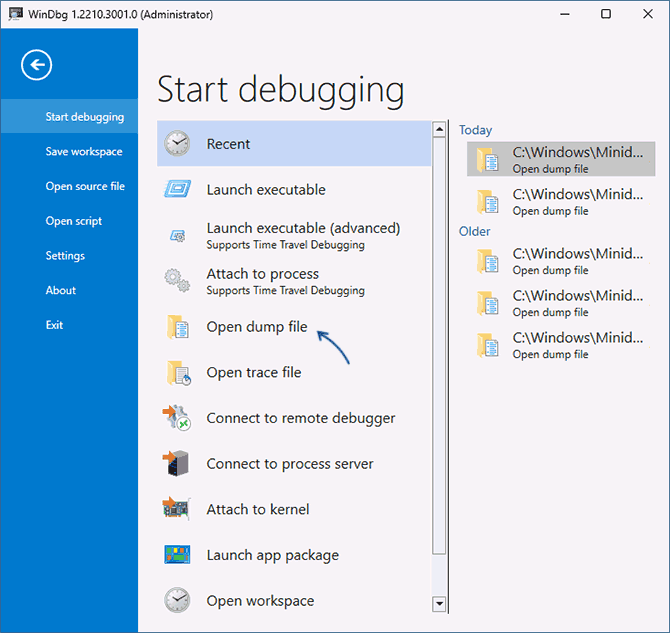
Task: Click the Launch executable window icon
Action: (x=177, y=190)
